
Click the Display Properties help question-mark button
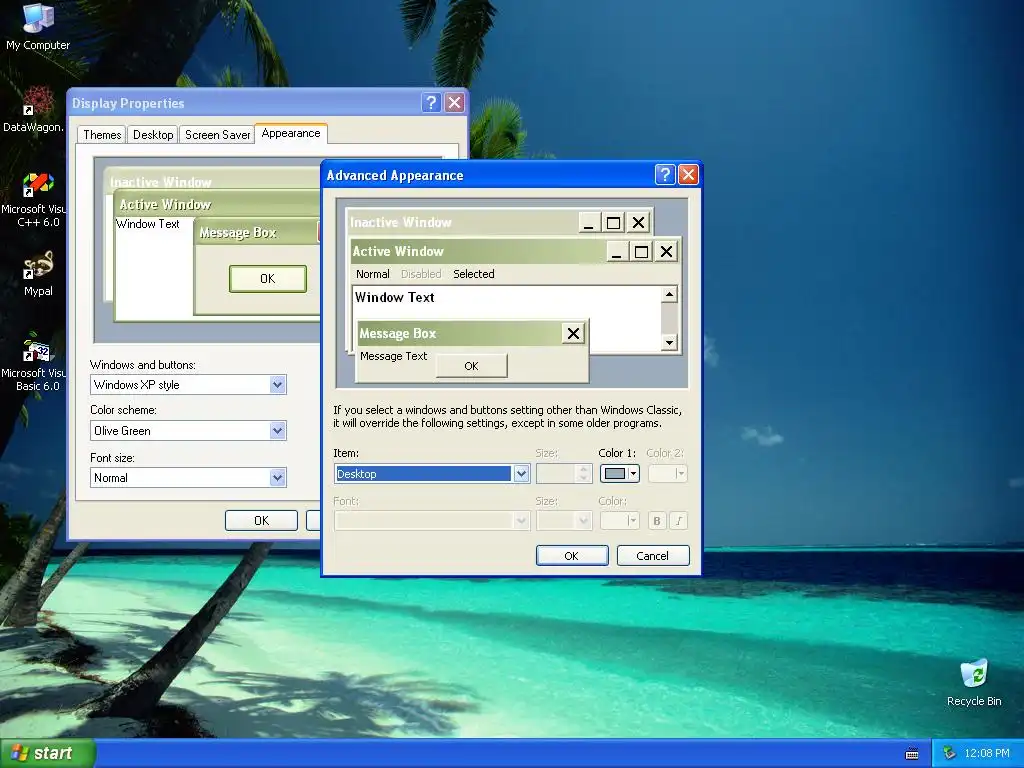(x=431, y=103)
